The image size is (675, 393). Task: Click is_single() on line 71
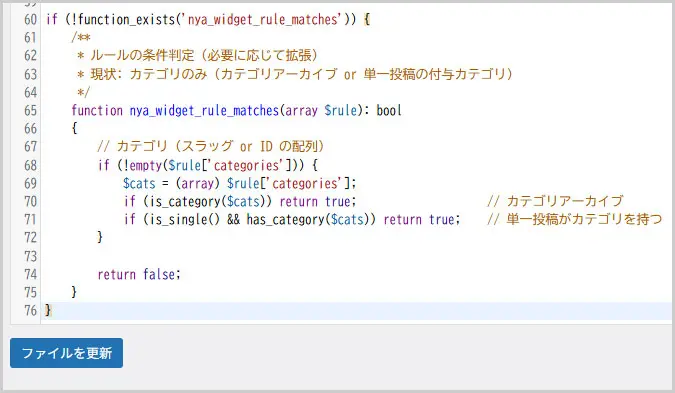click(x=184, y=220)
